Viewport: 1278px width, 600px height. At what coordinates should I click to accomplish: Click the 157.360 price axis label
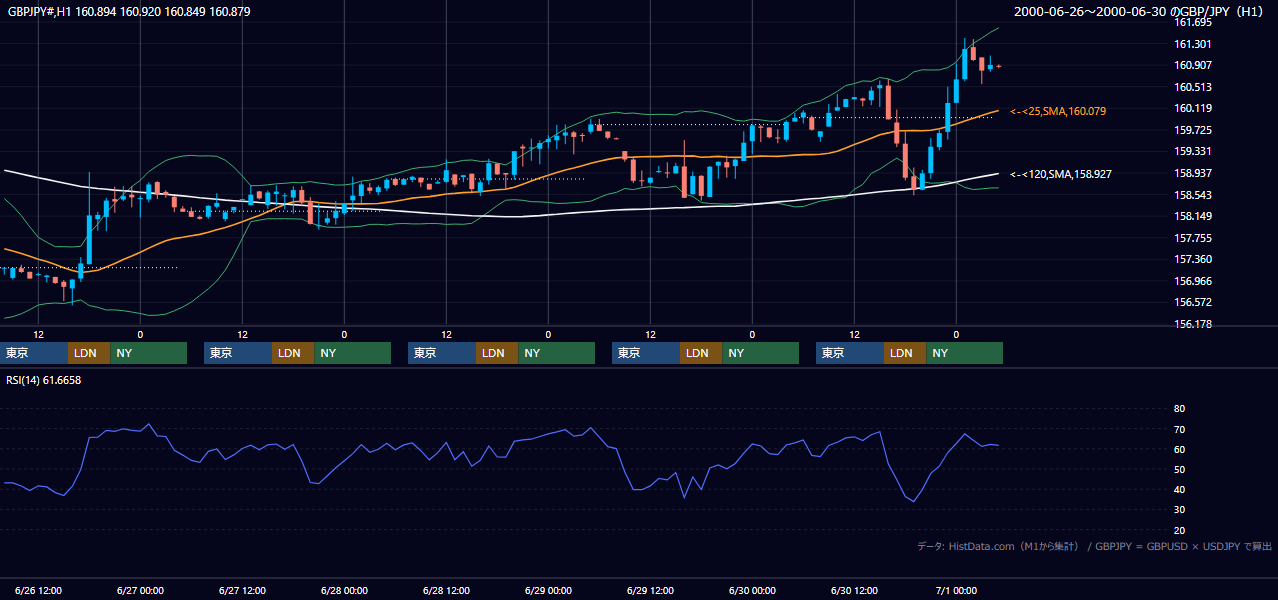coord(1193,259)
